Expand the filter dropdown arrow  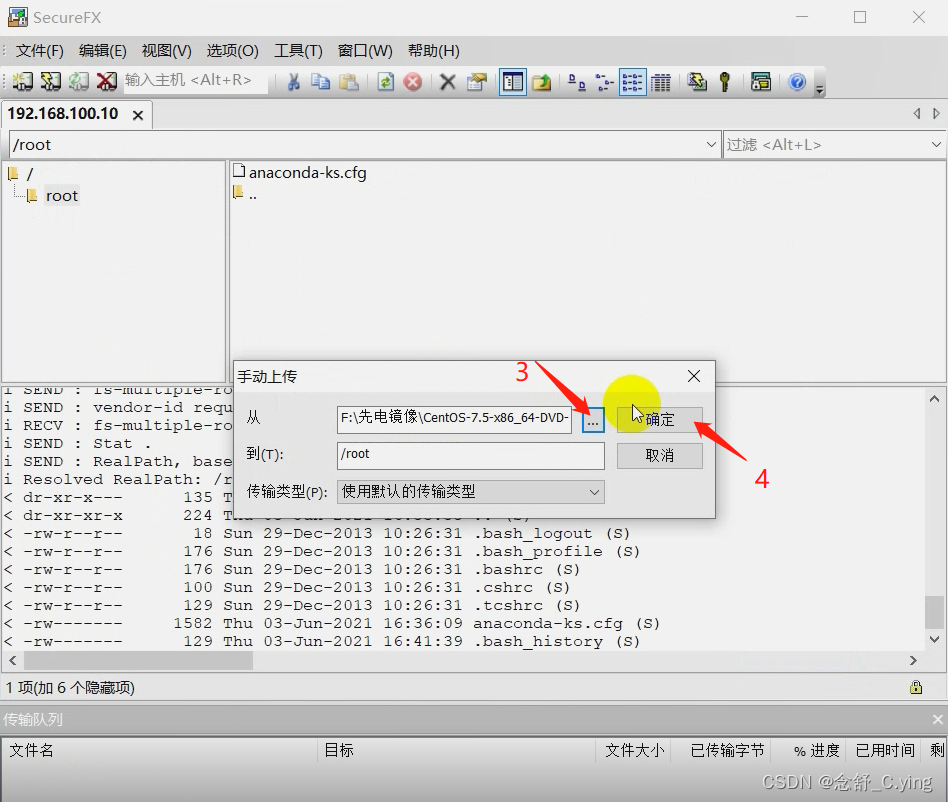click(936, 144)
